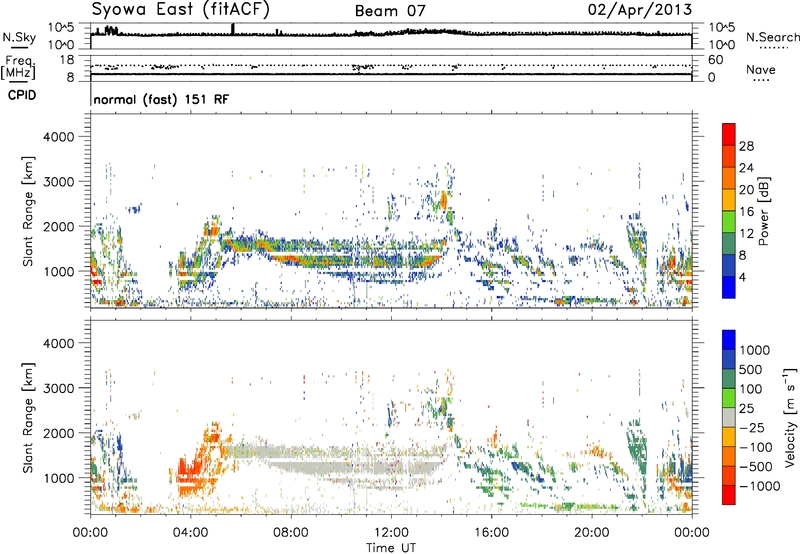The height and width of the screenshot is (554, 800).
Task: Click the Power colorbar blue bottom segment
Action: coord(729,287)
